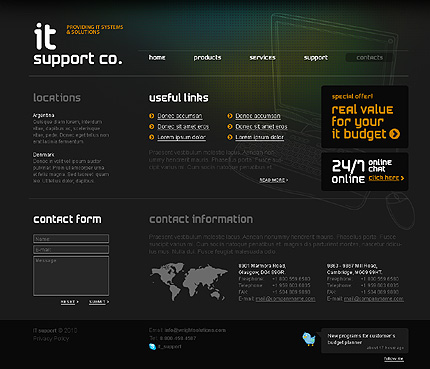Open the 'click here' online chat link
Viewport: 430px width, 369px height.
tap(386, 178)
